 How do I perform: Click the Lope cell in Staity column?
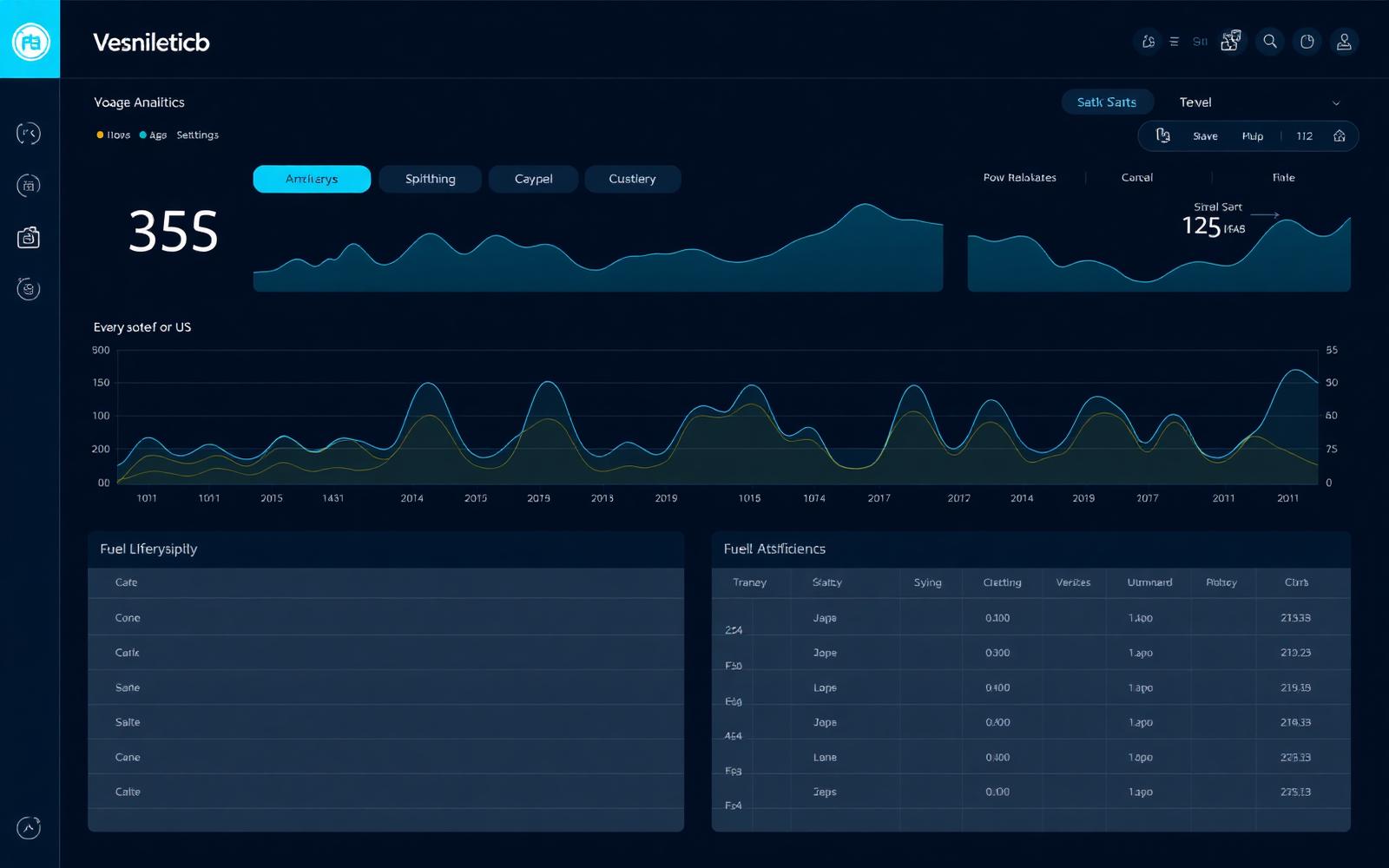pos(825,687)
